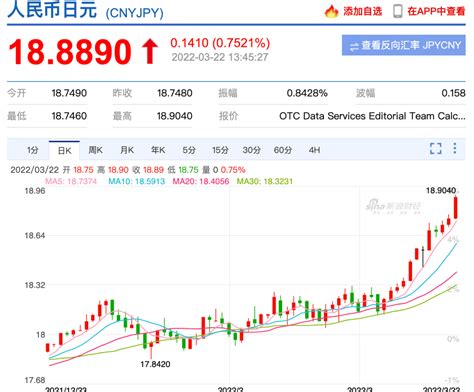
Task: Click the 波幅 value 0.158
Action: [453, 93]
